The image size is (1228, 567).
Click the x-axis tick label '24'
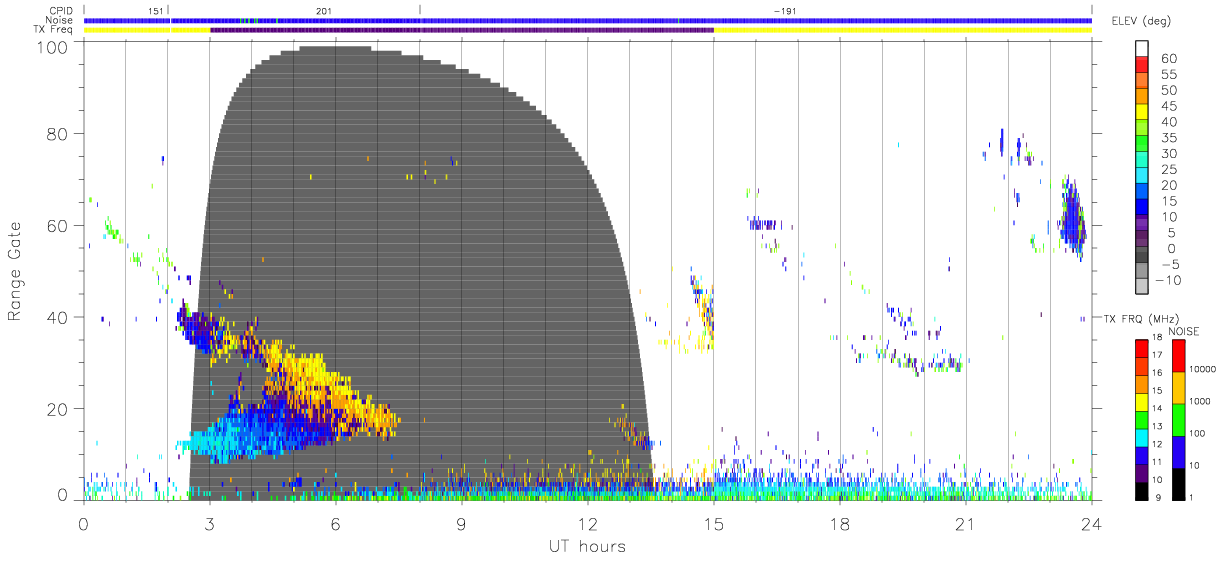pyautogui.click(x=1092, y=523)
